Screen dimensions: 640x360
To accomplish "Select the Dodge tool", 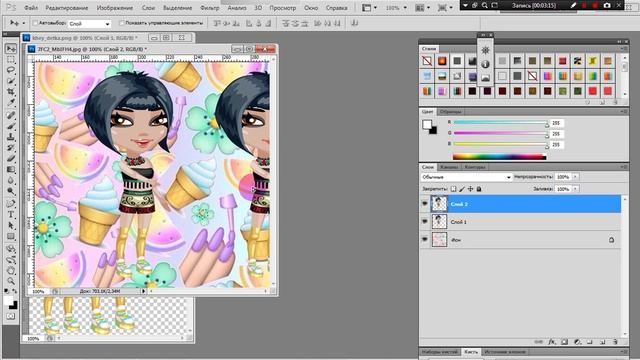I will 11,191.
